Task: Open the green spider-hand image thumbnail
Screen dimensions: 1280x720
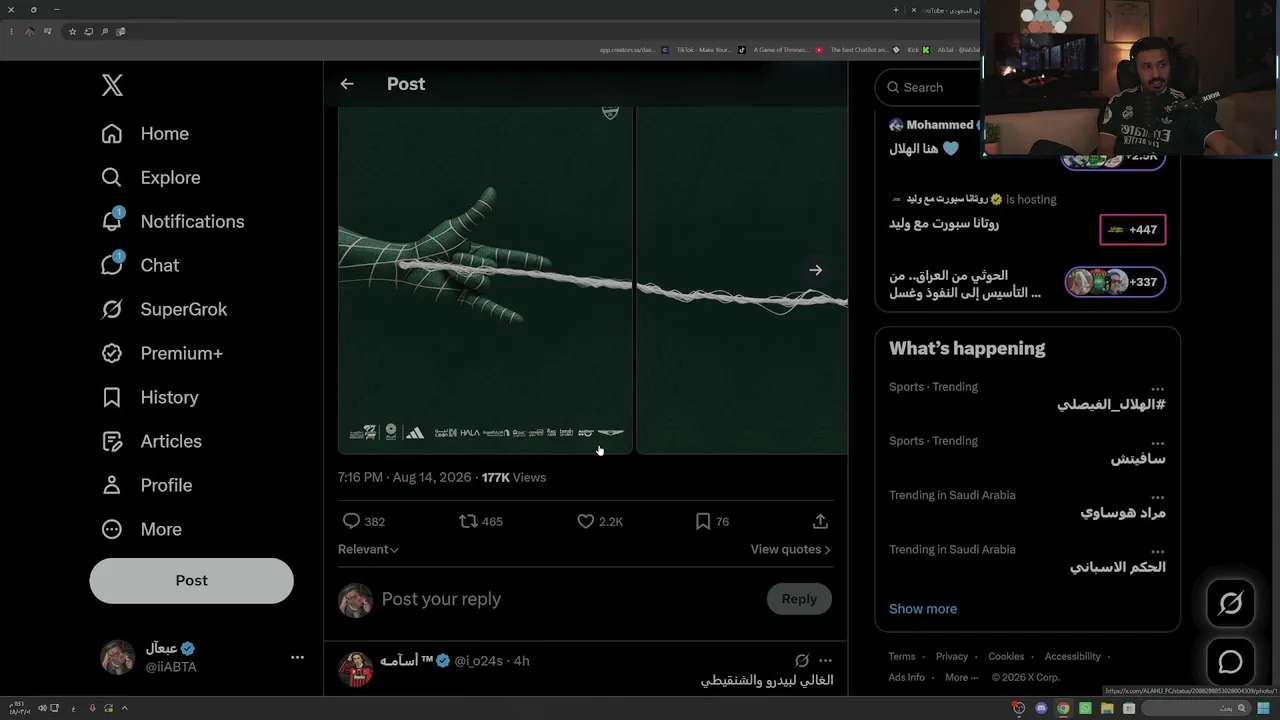Action: pos(485,281)
